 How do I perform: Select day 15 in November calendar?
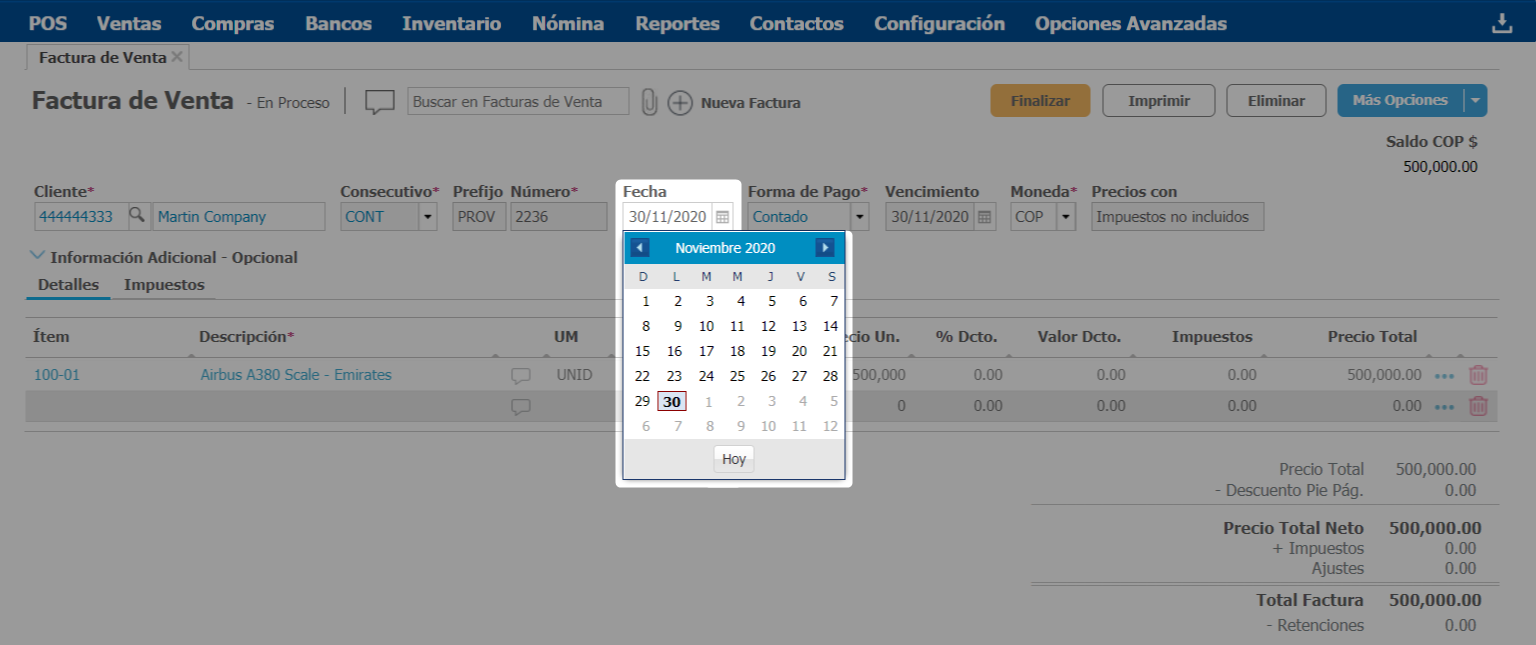pyautogui.click(x=643, y=351)
